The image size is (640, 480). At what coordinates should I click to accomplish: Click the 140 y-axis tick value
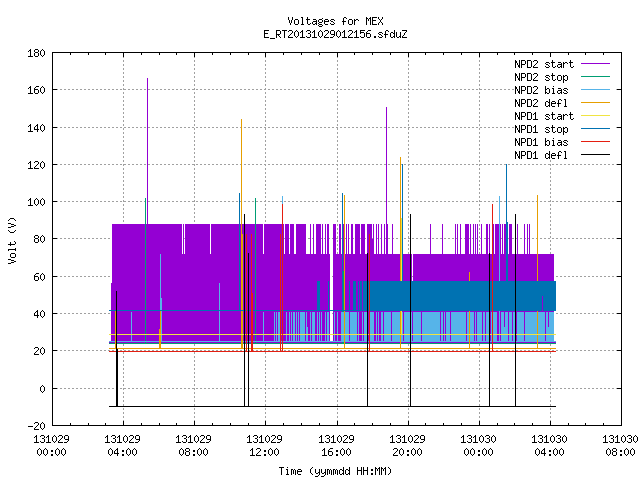coord(36,128)
